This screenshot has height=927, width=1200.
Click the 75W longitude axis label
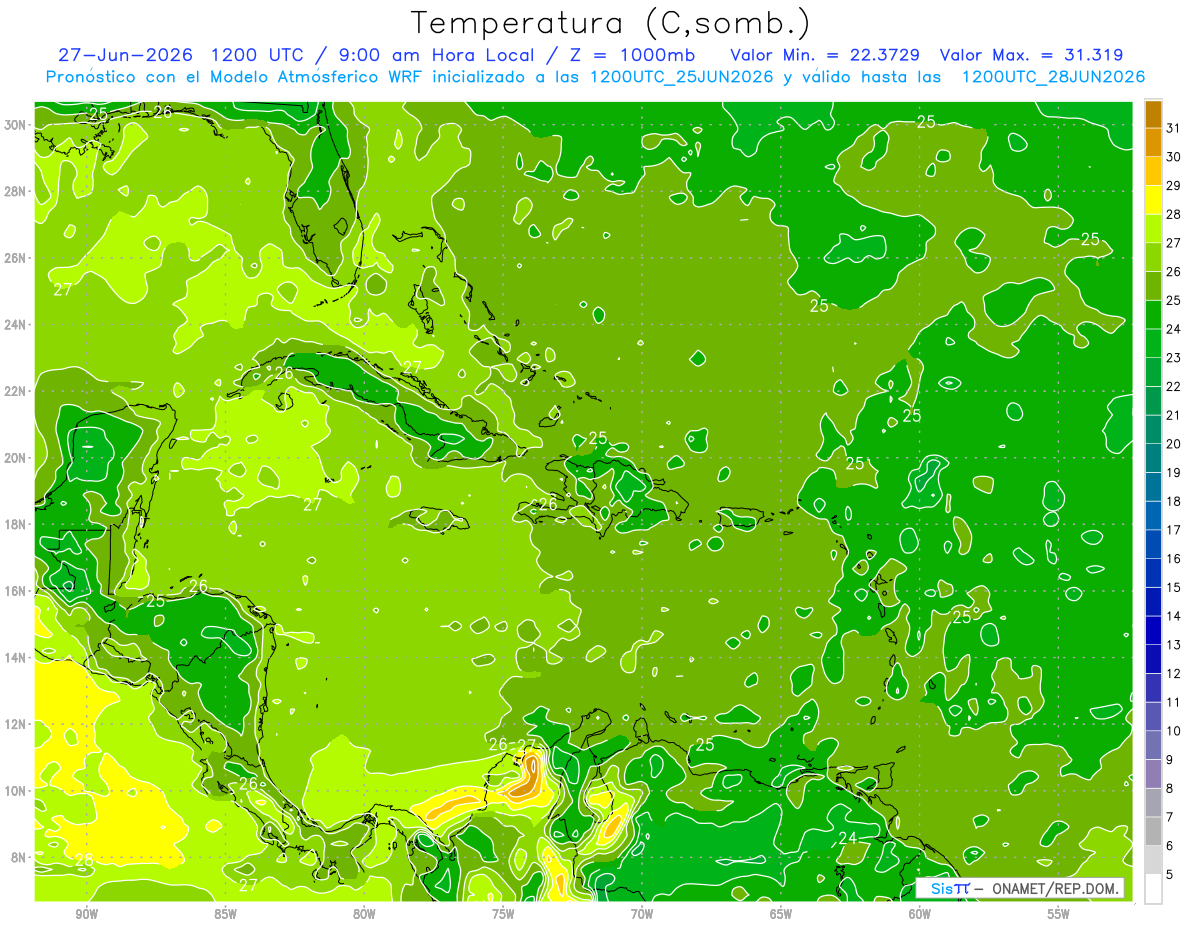coord(503,914)
